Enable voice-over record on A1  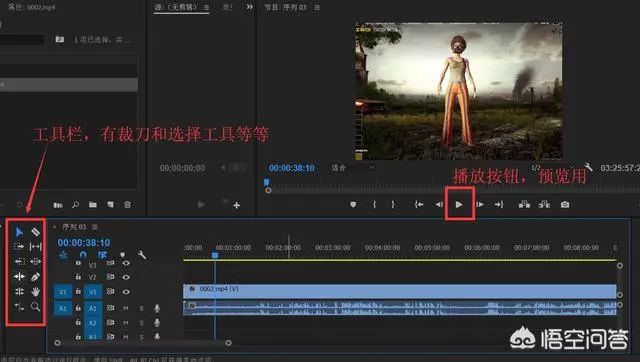(x=157, y=309)
